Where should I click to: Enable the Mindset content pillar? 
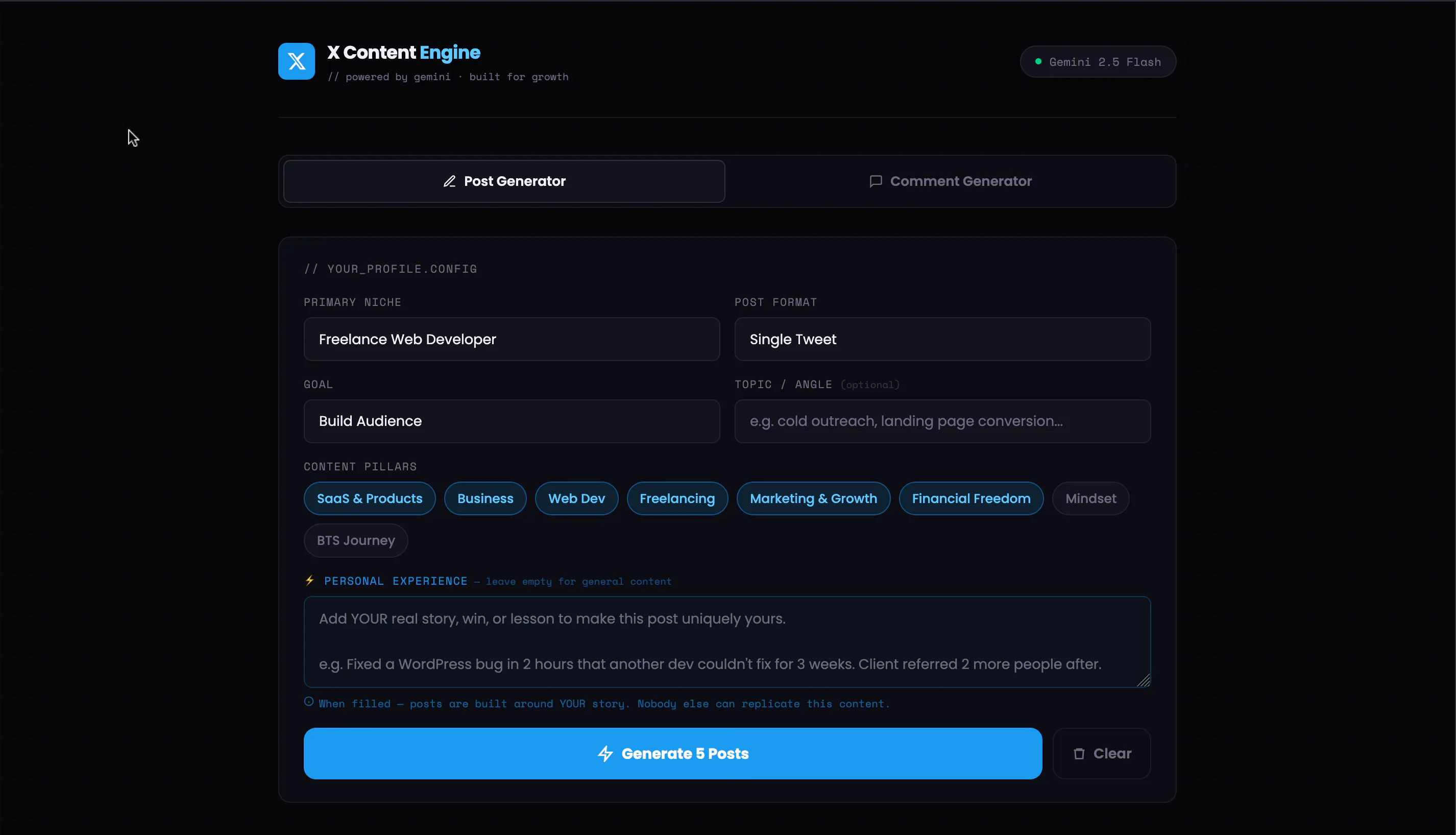pyautogui.click(x=1090, y=498)
